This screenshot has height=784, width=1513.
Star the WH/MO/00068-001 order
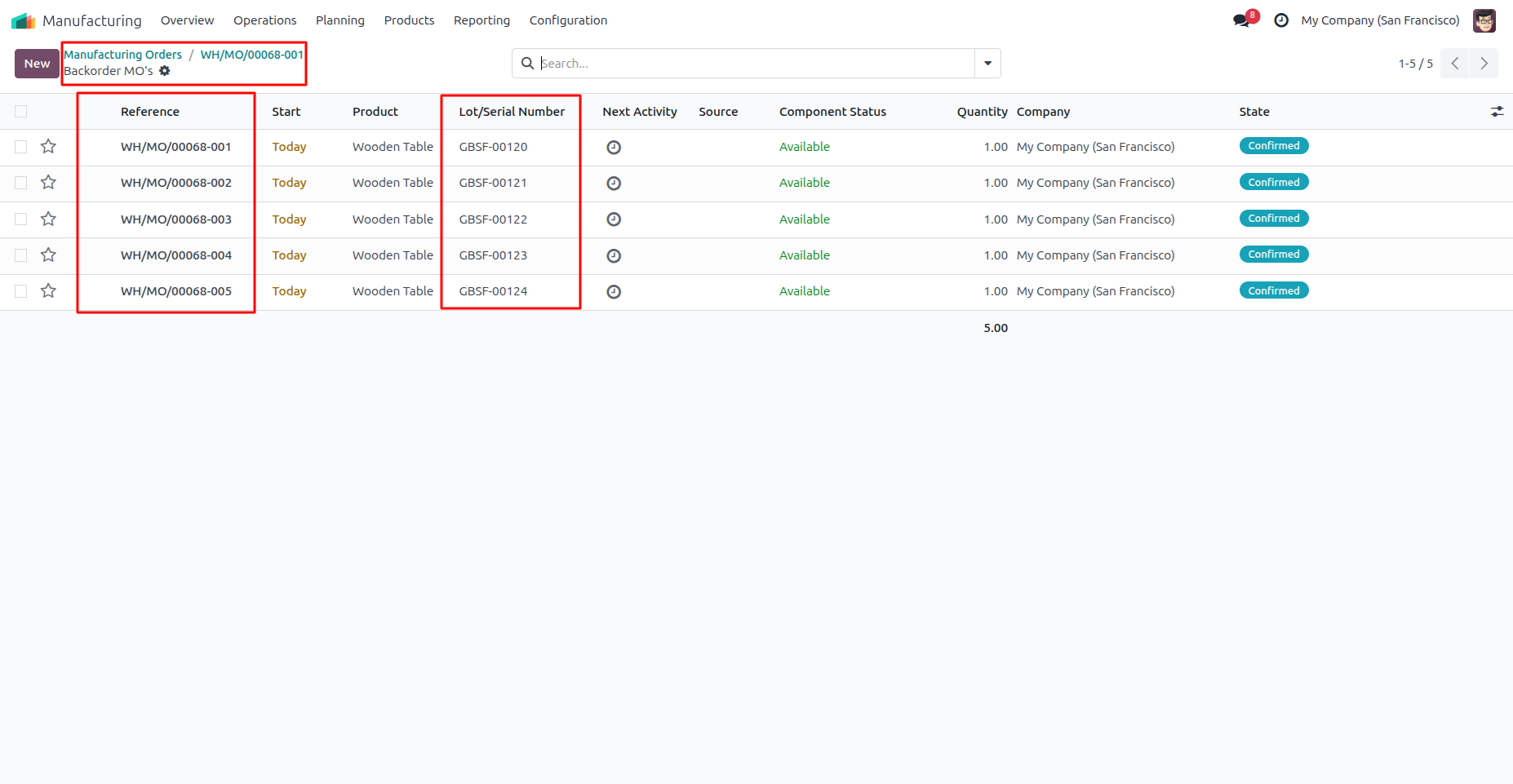click(49, 147)
